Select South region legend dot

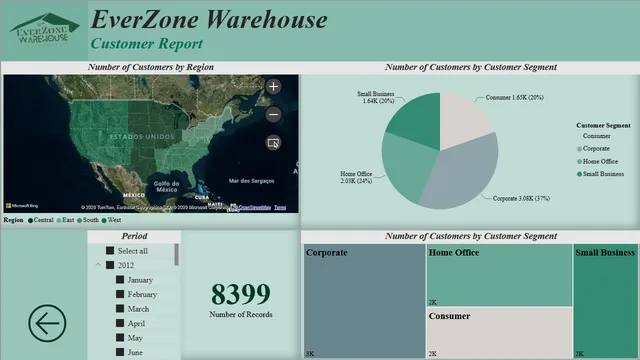pyautogui.click(x=79, y=220)
